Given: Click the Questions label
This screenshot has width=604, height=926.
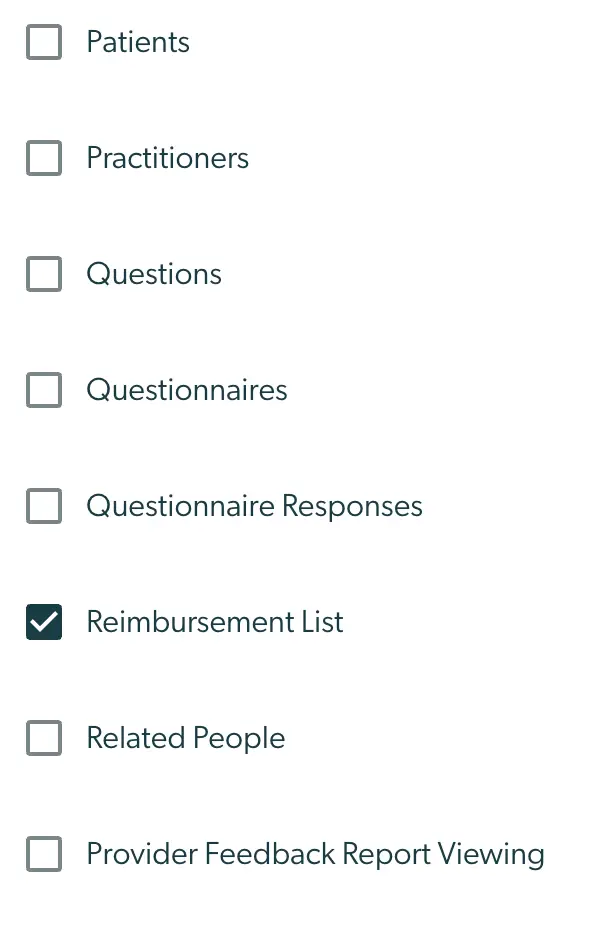Looking at the screenshot, I should 154,274.
